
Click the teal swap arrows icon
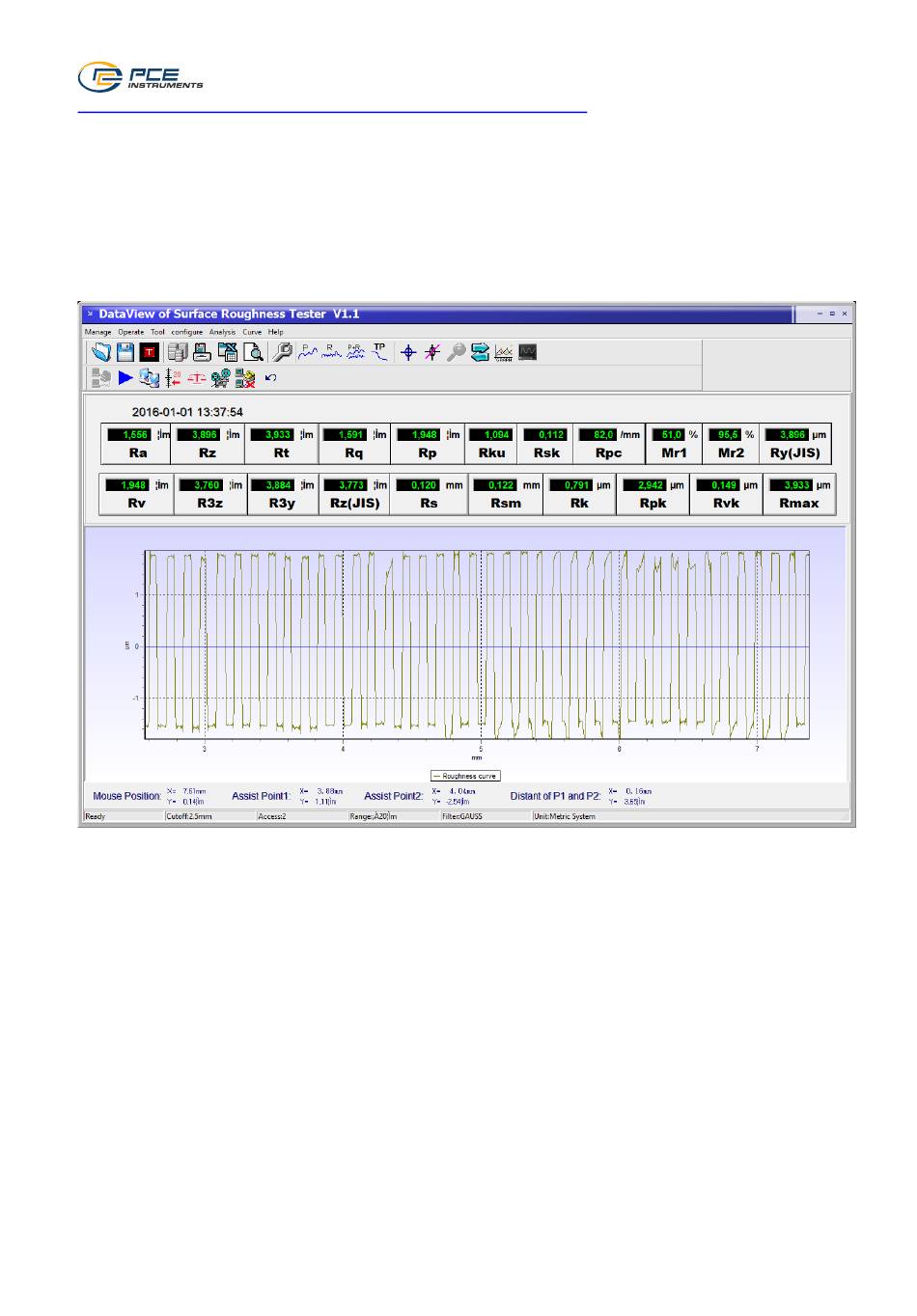(x=480, y=352)
